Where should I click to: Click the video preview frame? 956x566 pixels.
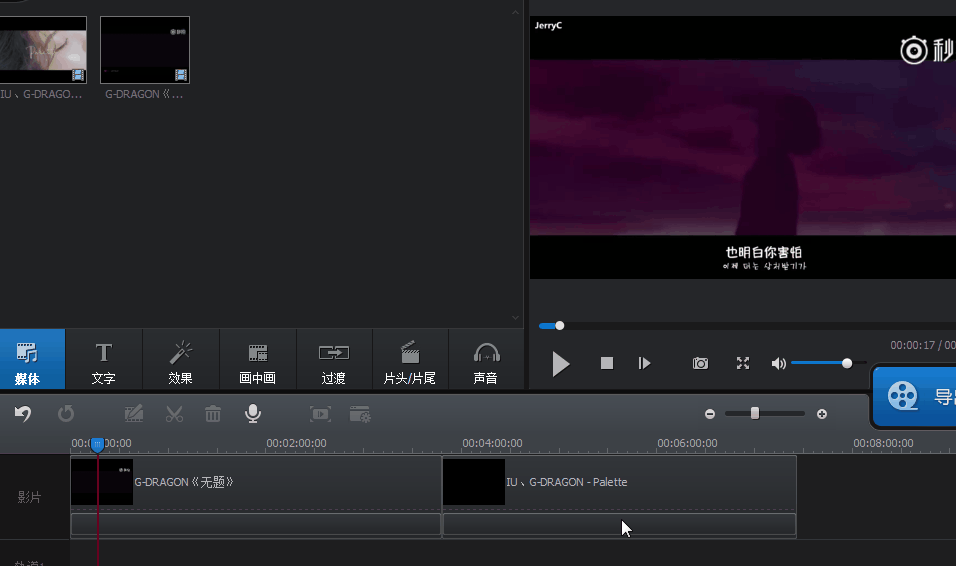click(743, 148)
